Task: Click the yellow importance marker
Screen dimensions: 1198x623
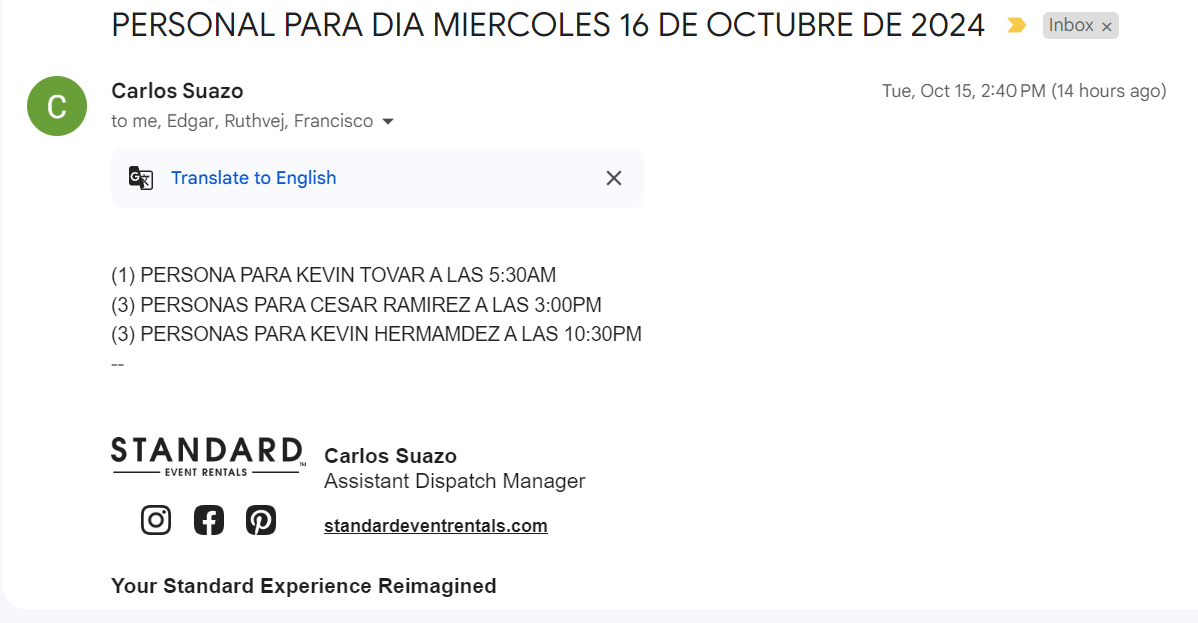Action: click(x=1017, y=26)
